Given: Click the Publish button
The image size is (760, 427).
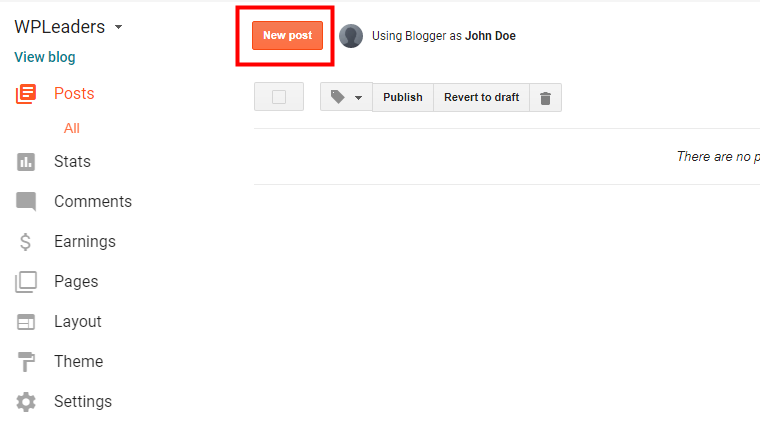Looking at the screenshot, I should coord(403,97).
